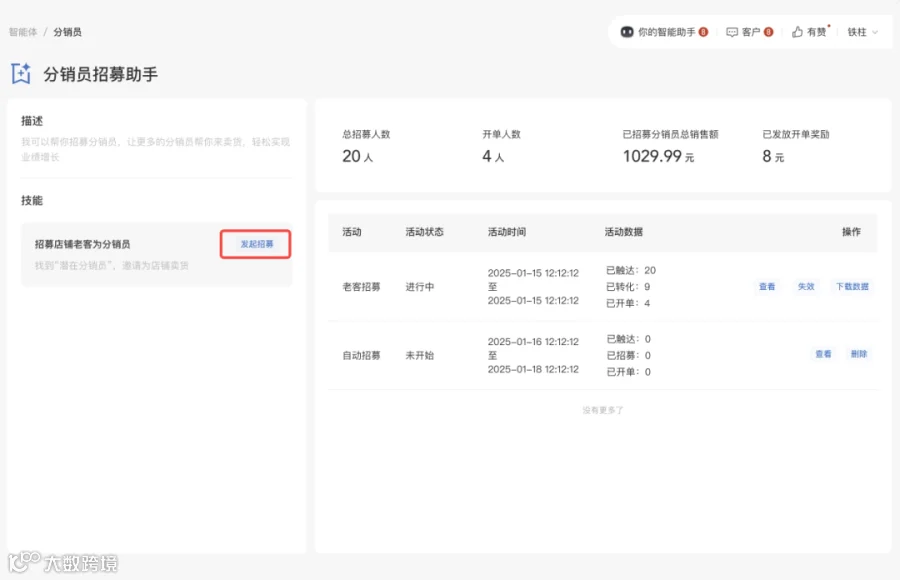Select the 分销员 breadcrumb item

(x=67, y=32)
